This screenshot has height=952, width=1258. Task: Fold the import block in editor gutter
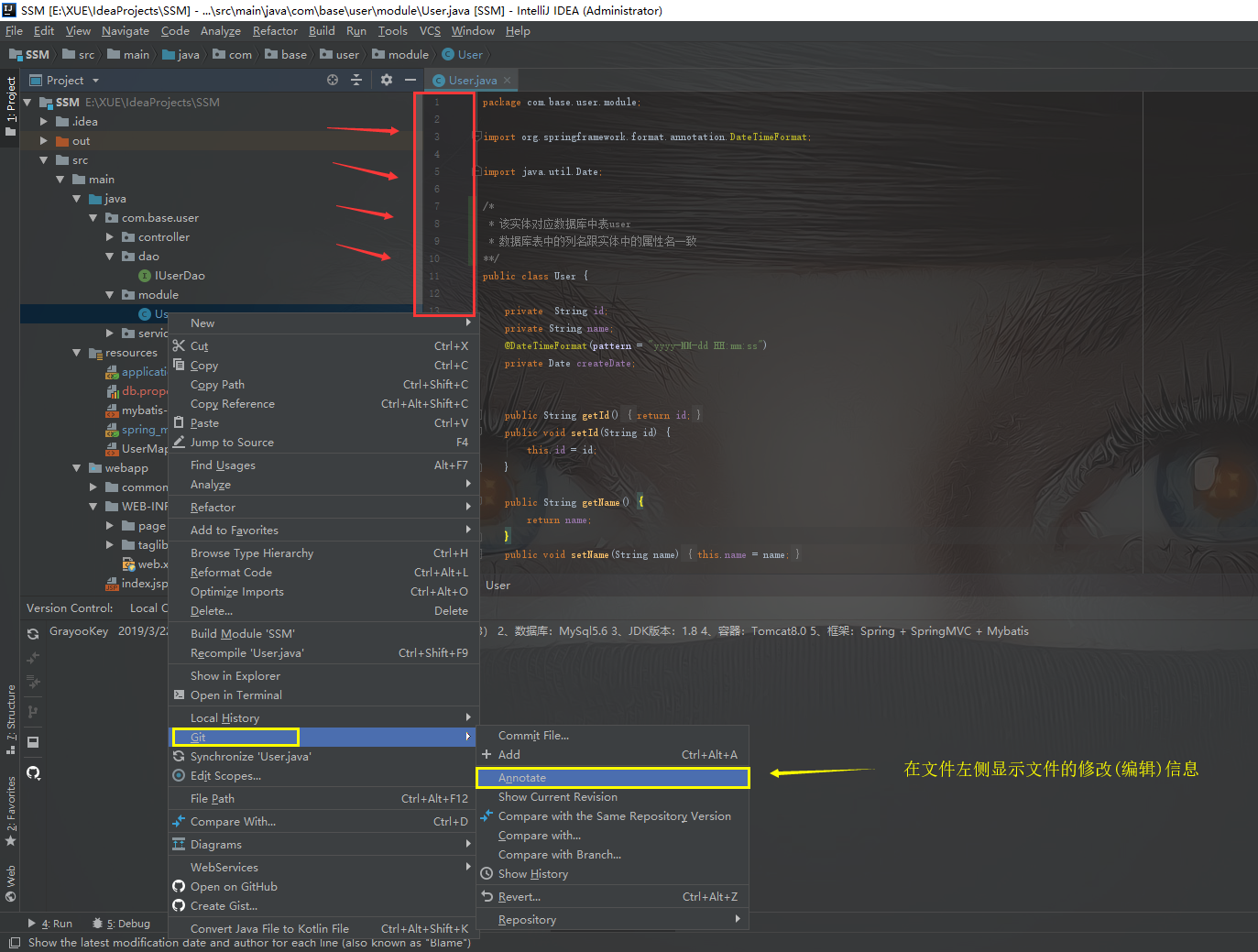477,137
